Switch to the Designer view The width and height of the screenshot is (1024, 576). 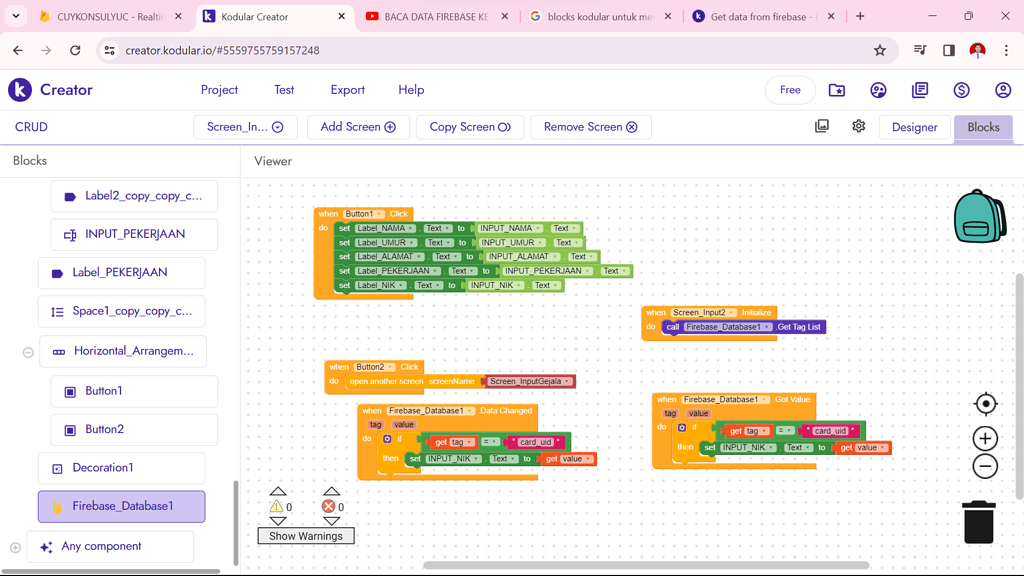click(x=914, y=127)
